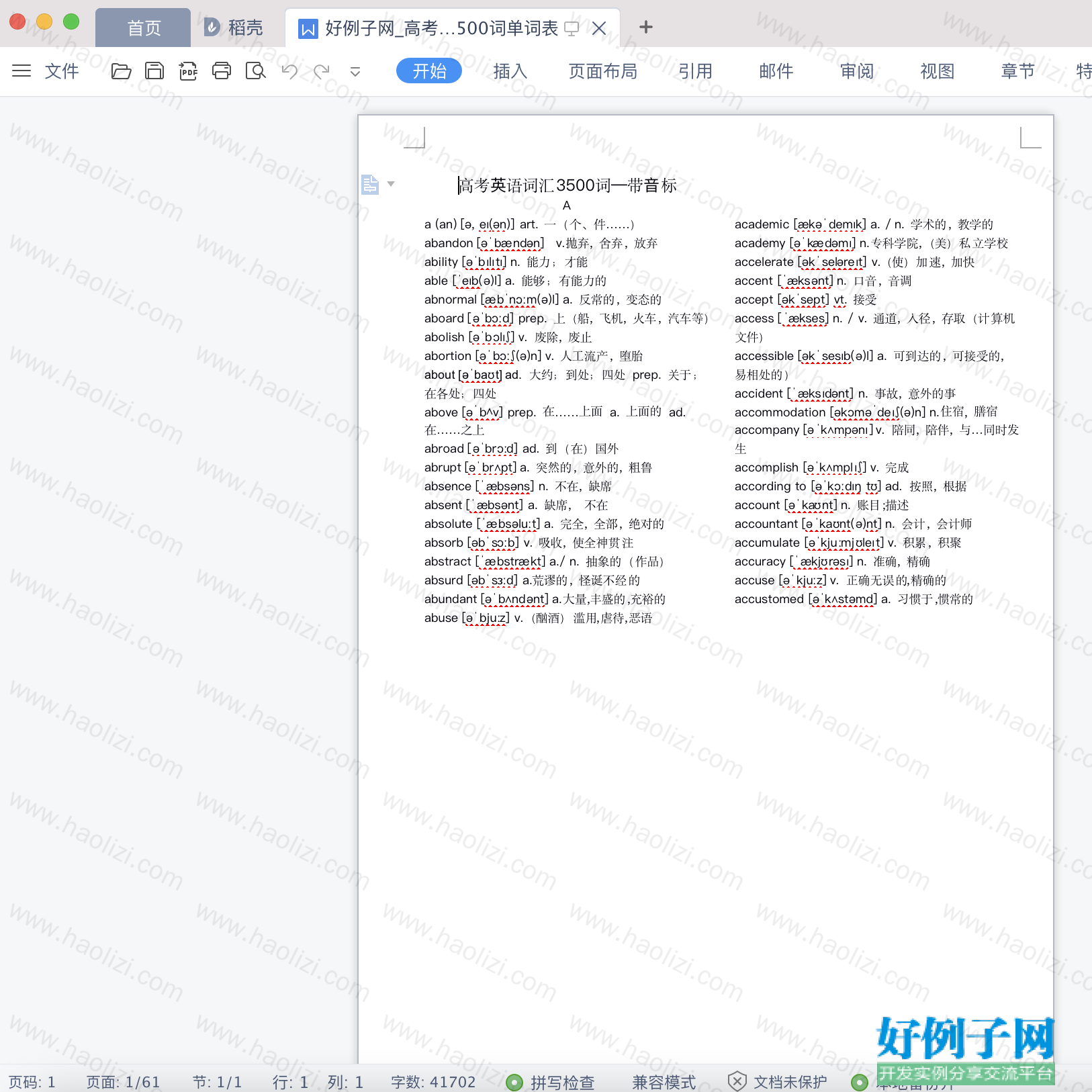1092x1092 pixels.
Task: Open the 页面布局 tab
Action: pyautogui.click(x=603, y=71)
